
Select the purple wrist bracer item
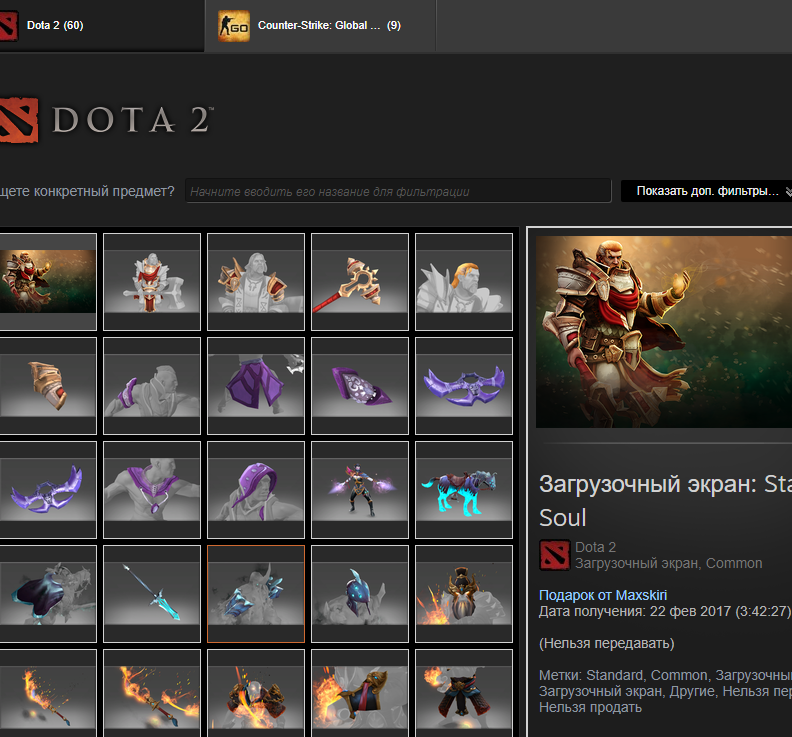(152, 386)
